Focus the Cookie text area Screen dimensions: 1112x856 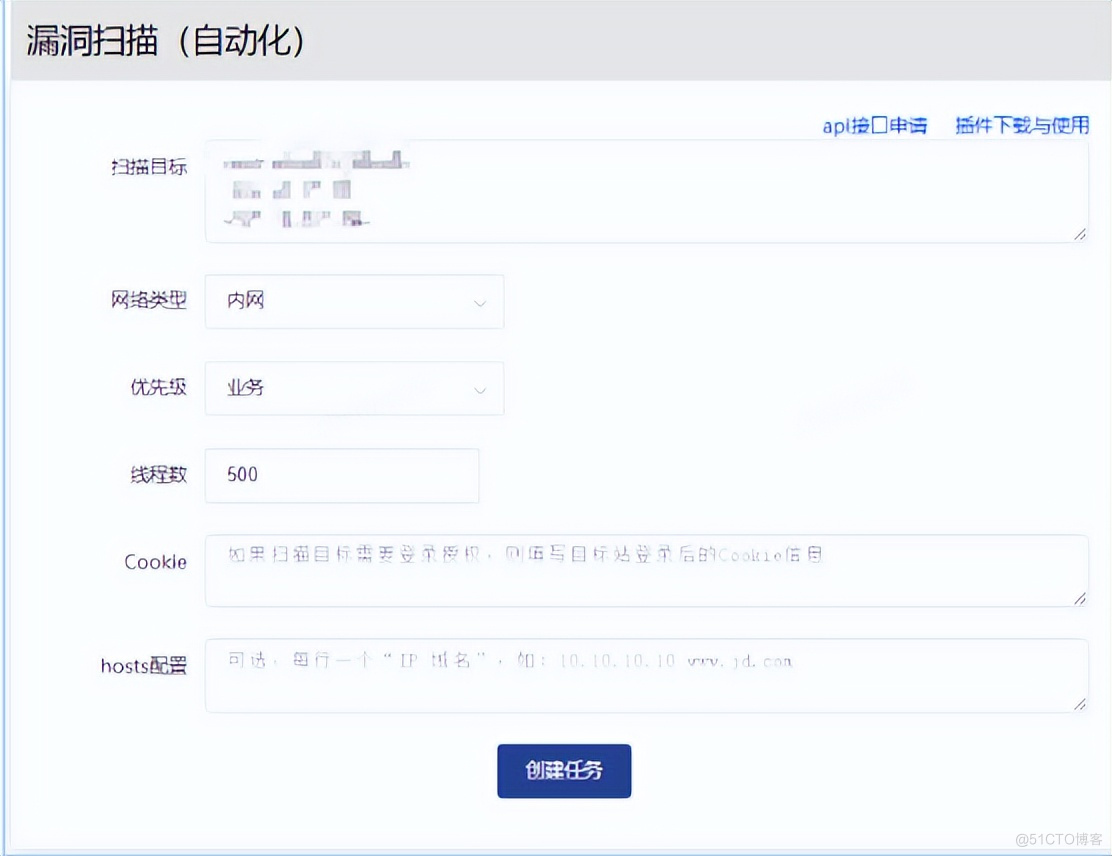click(646, 571)
